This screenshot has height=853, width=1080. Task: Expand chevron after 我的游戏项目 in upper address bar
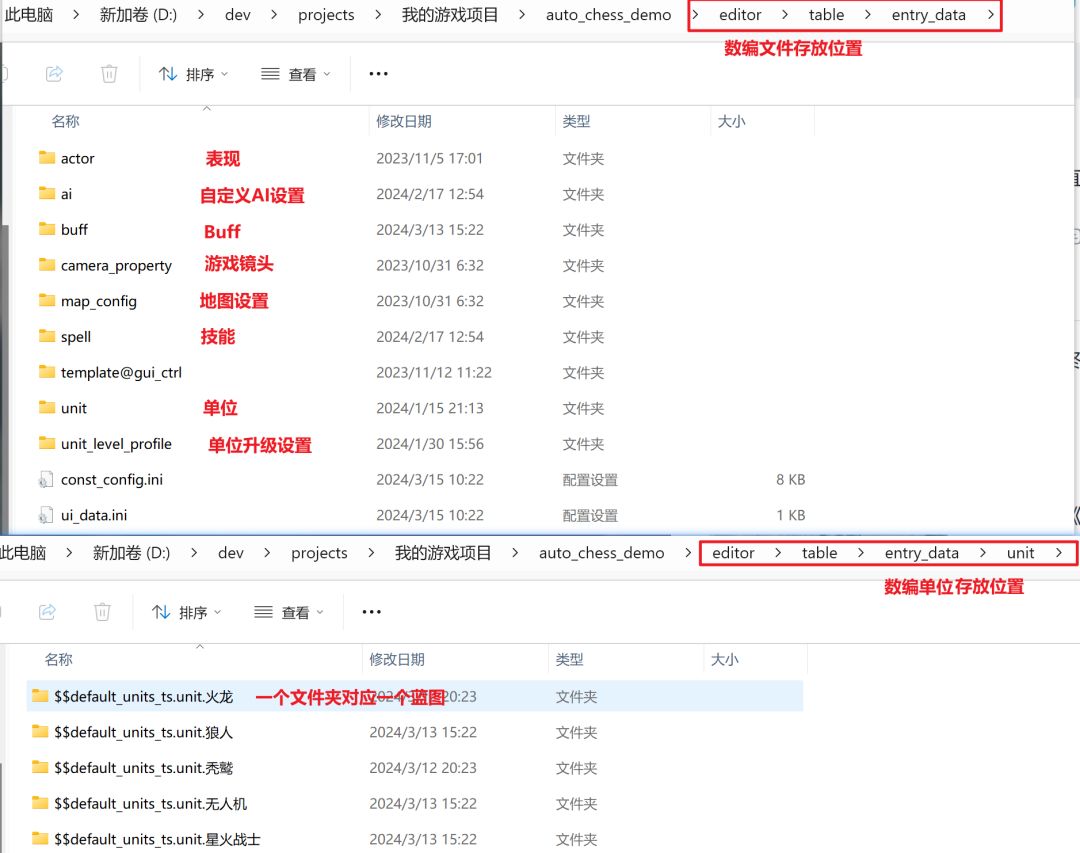[521, 14]
